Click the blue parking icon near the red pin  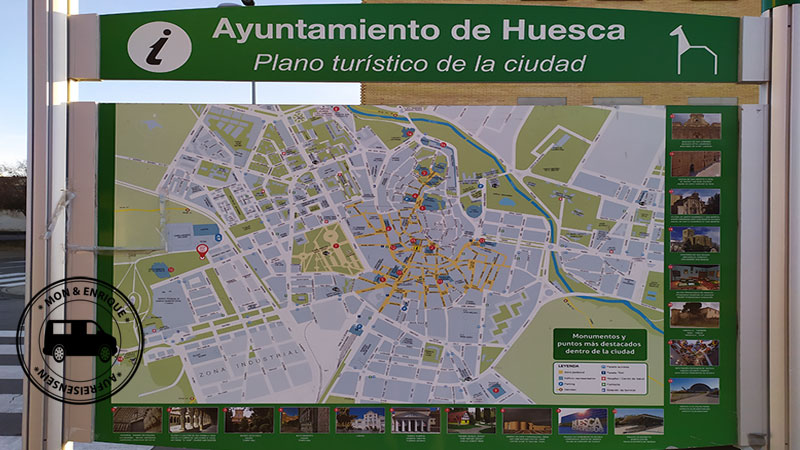(x=218, y=237)
